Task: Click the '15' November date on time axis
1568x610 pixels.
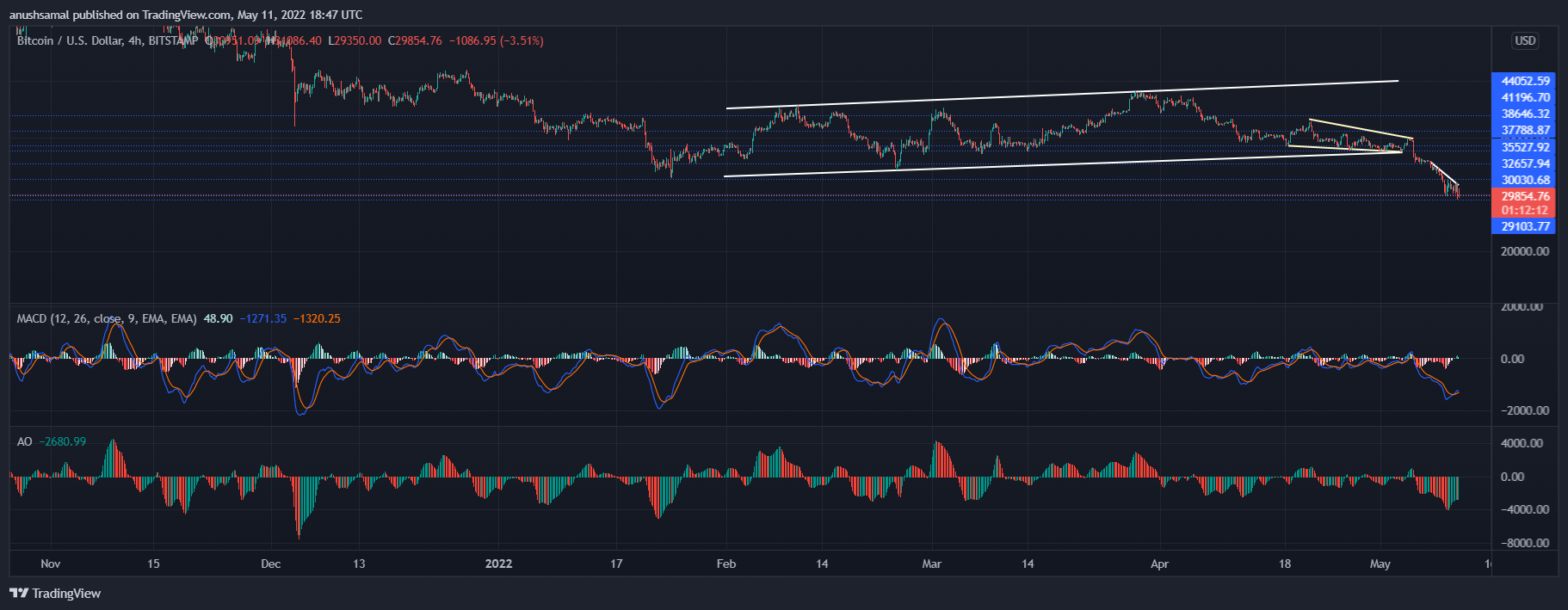Action: 153,564
